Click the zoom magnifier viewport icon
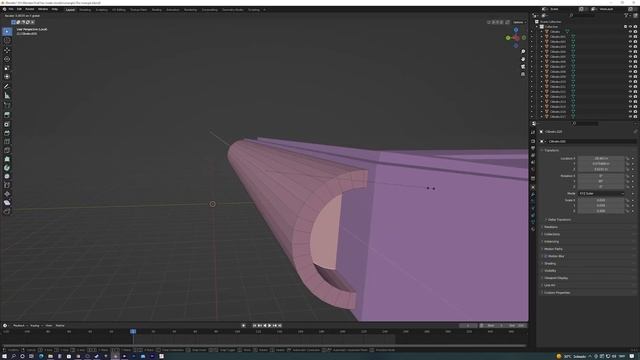Screen dimensions: 640x360 [523, 52]
